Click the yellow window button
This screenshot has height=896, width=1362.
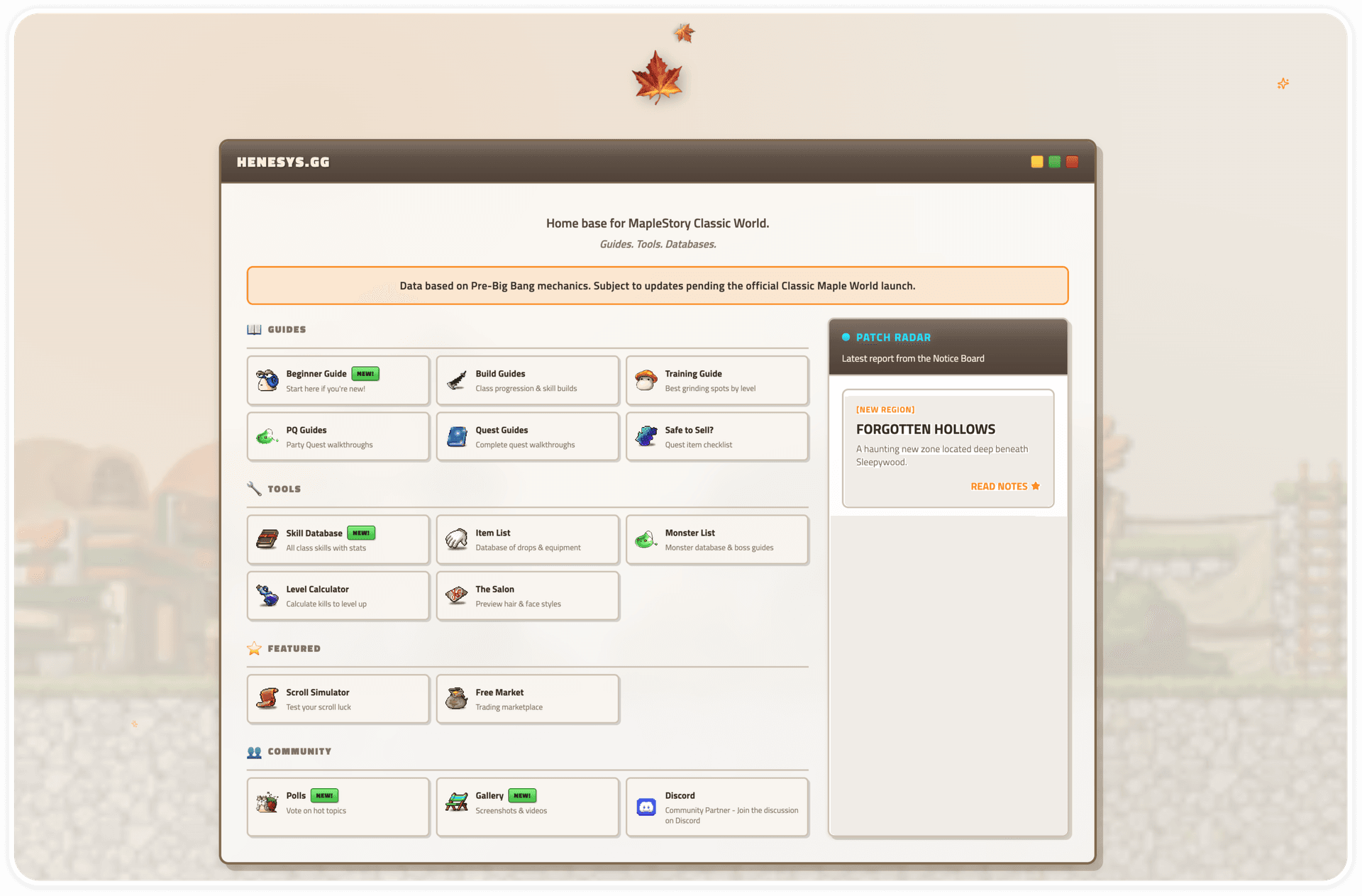click(x=1036, y=162)
